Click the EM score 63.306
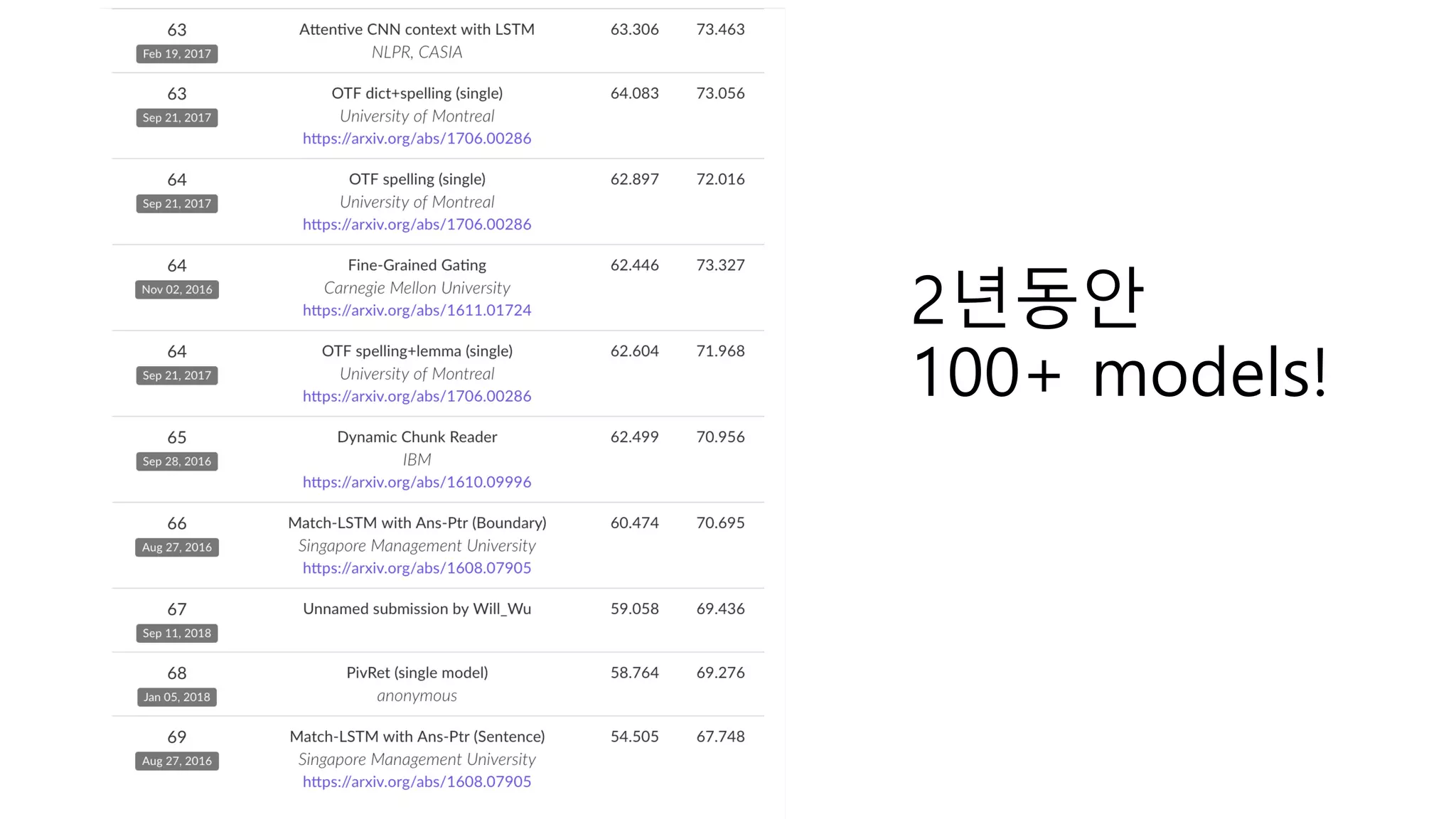The width and height of the screenshot is (1456, 819). coord(634,30)
